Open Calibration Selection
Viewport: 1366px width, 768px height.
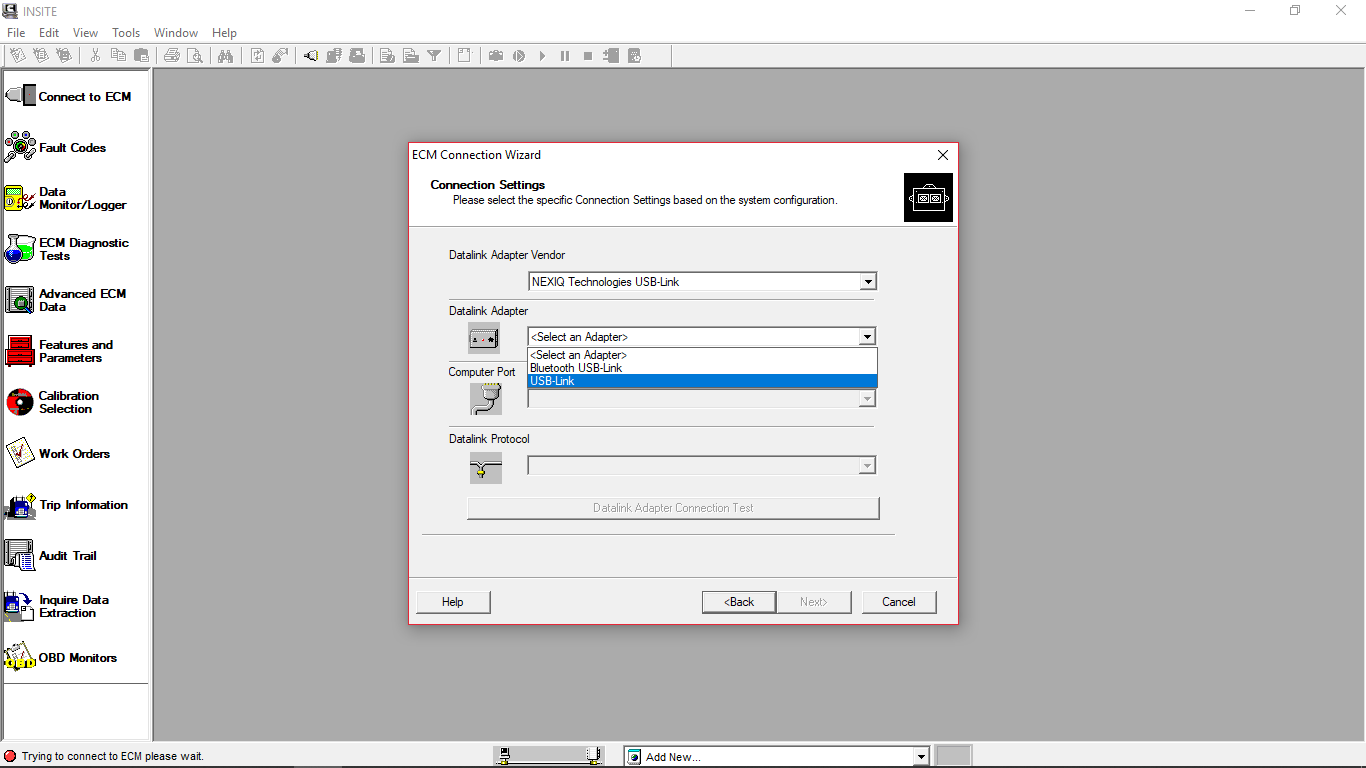(52, 402)
